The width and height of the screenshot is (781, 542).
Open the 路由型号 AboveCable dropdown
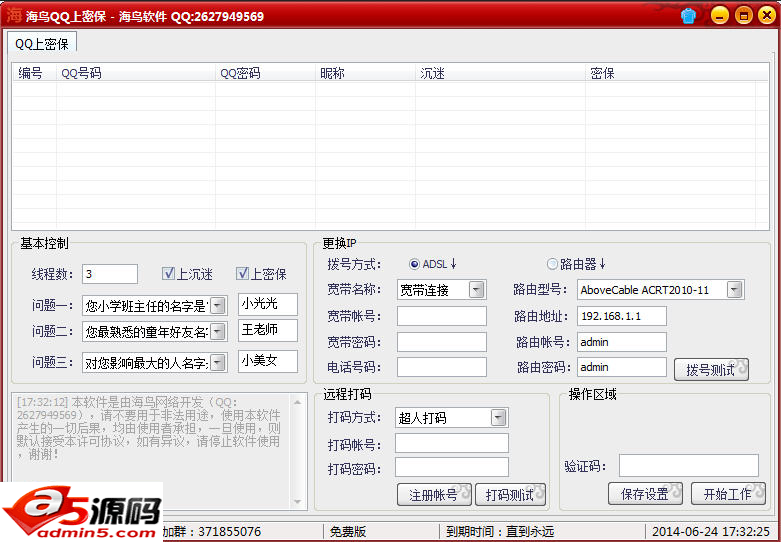point(734,290)
